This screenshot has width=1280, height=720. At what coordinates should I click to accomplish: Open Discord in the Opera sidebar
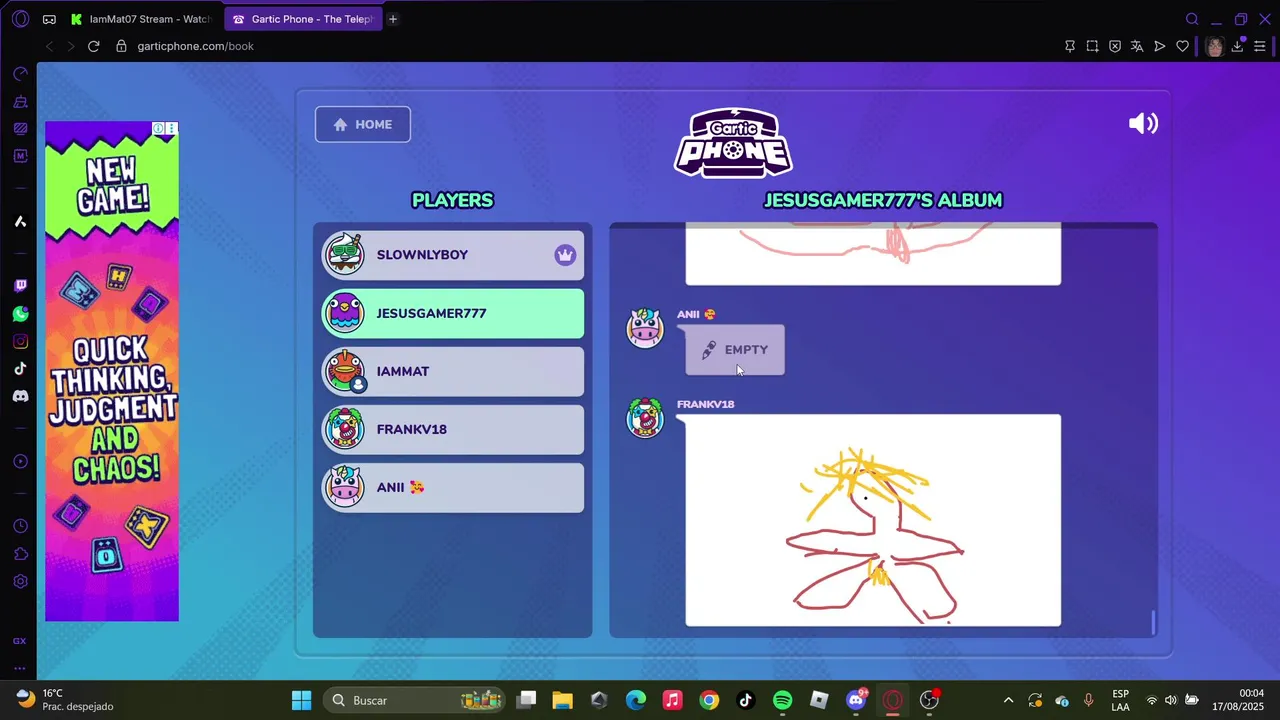(20, 396)
